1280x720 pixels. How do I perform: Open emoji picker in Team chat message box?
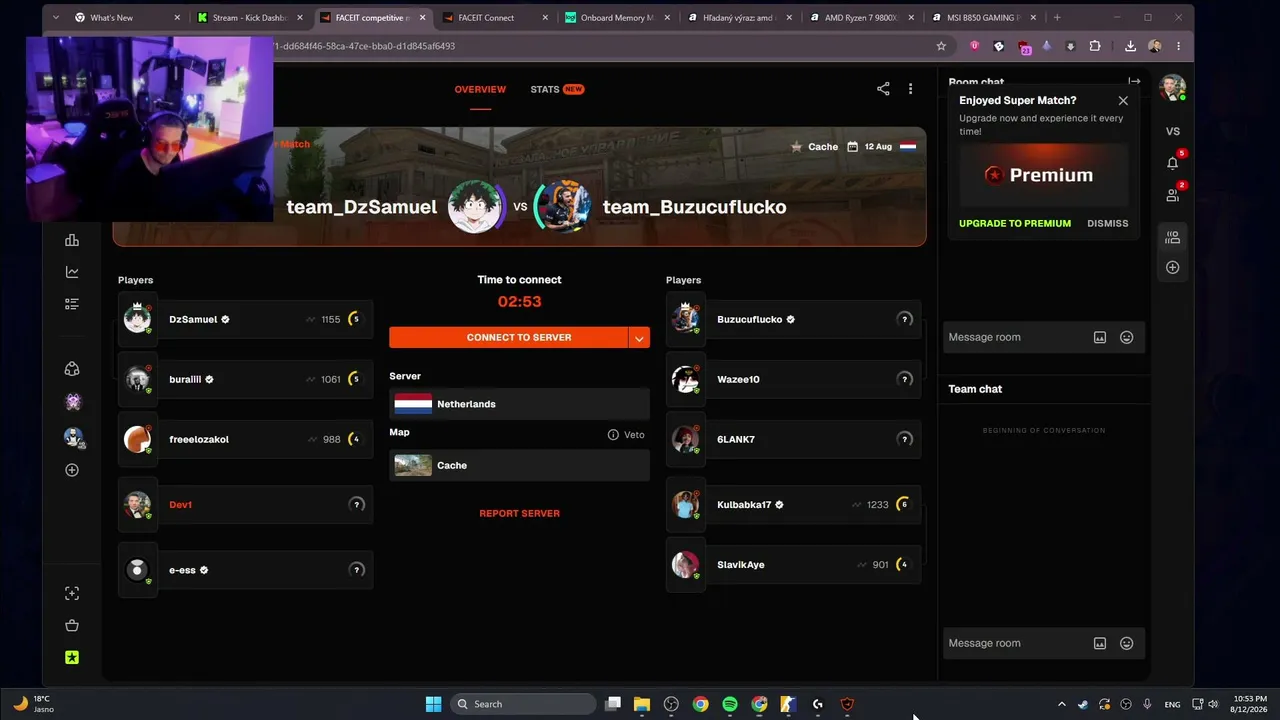[x=1127, y=644]
